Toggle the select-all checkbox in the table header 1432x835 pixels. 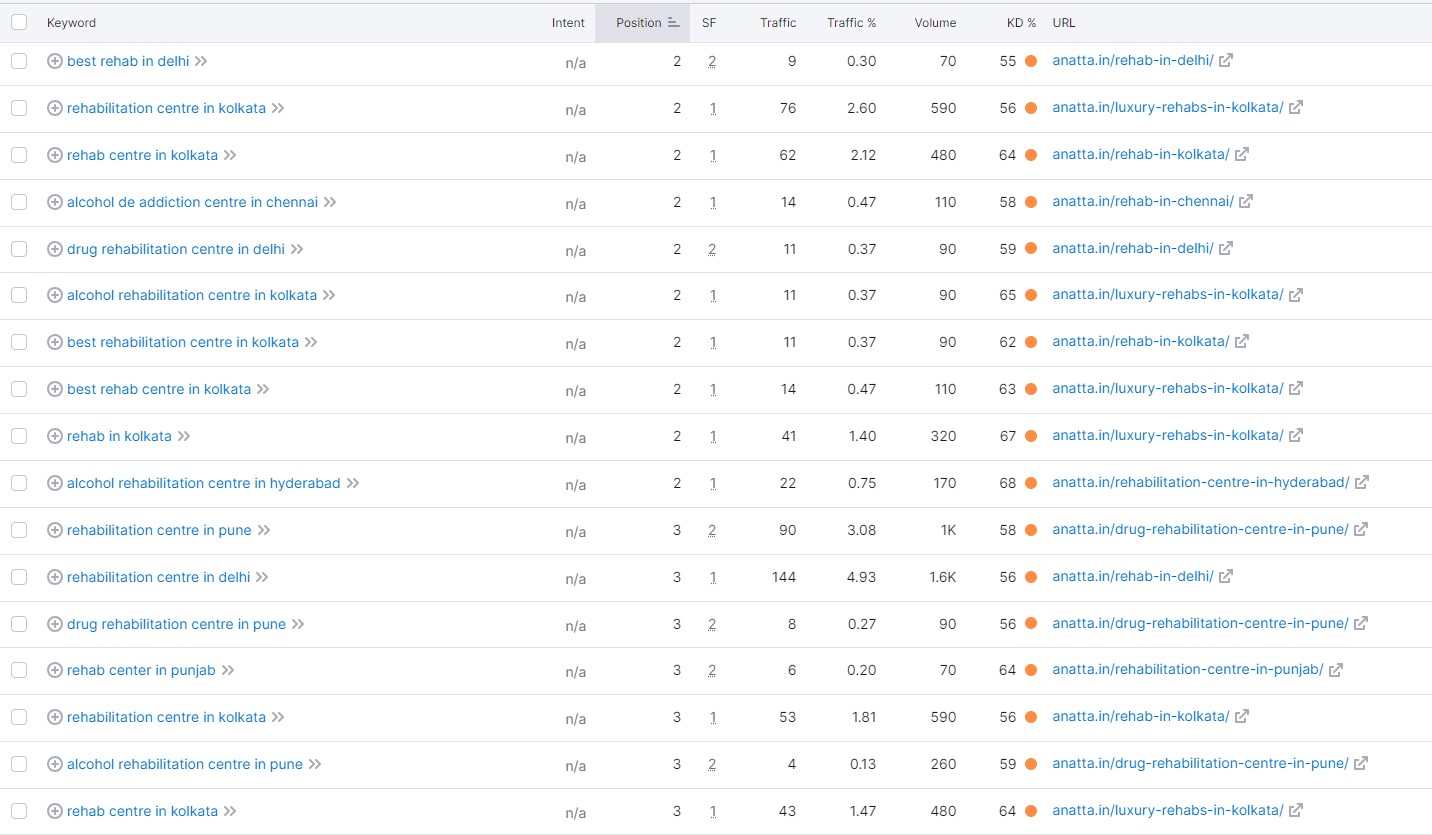(19, 22)
